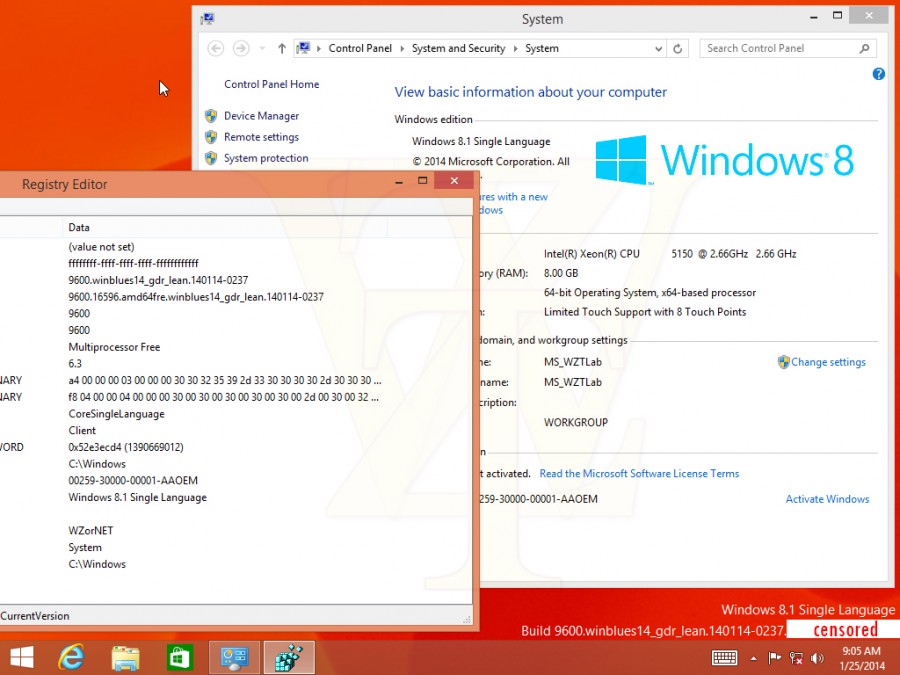Click Change settings for computer name
This screenshot has width=900, height=675.
[828, 362]
